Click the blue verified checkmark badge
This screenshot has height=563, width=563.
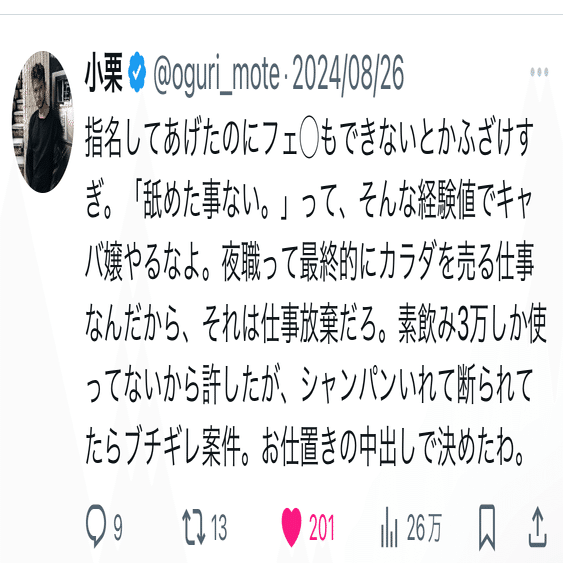click(x=137, y=72)
